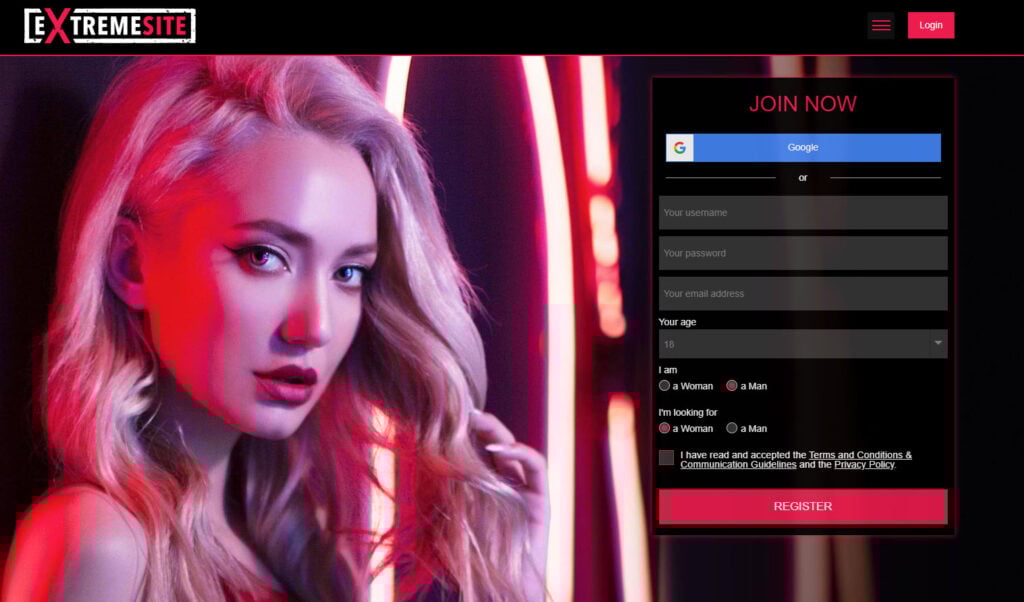This screenshot has height=602, width=1024.
Task: Click the 'JOIN NOW' heading
Action: pos(802,104)
